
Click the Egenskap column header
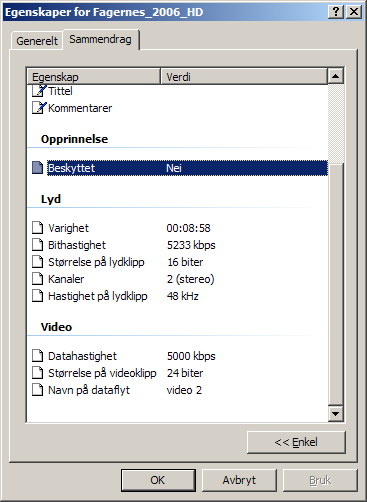tap(94, 76)
